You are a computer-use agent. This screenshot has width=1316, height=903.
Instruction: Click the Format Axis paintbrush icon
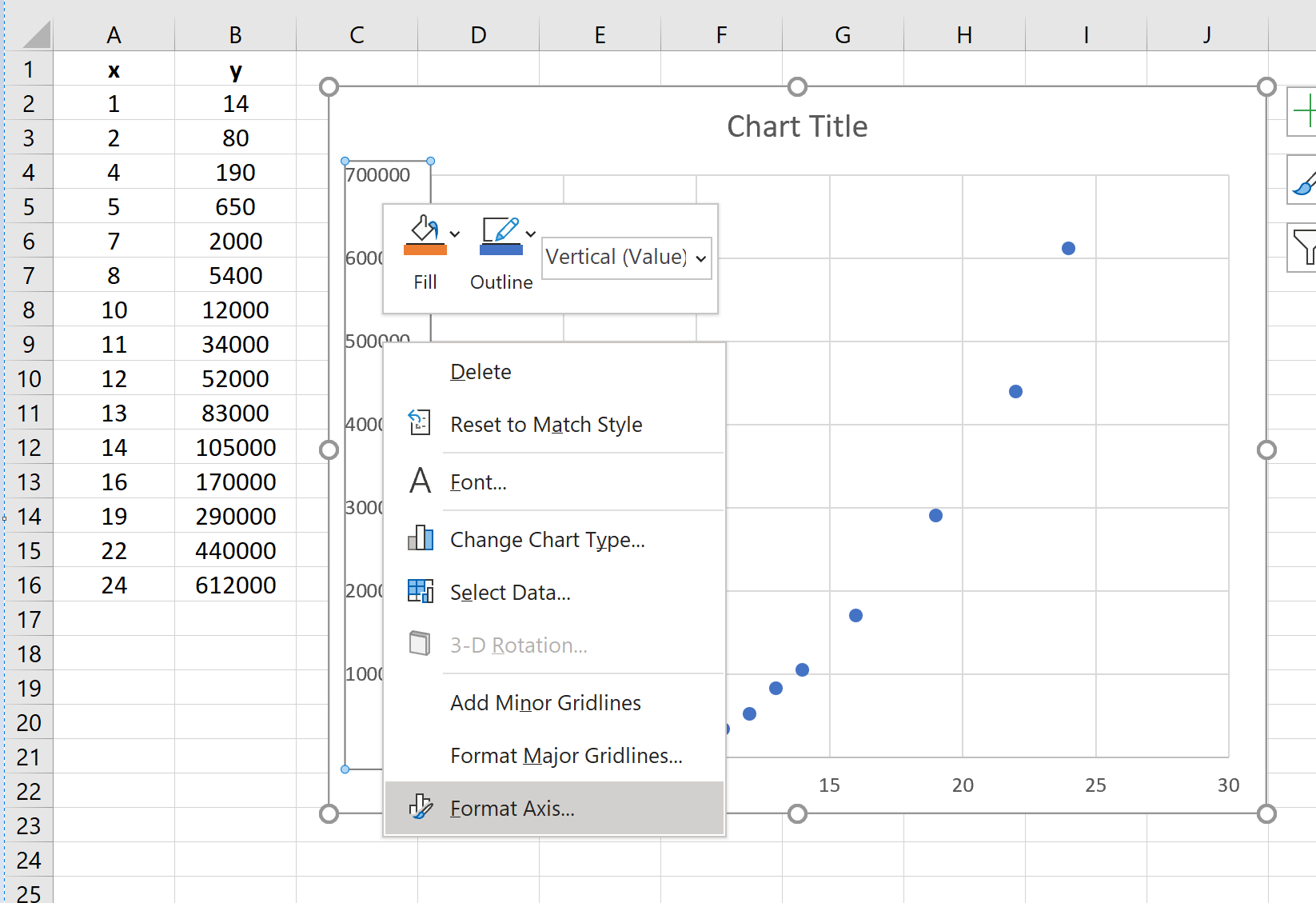(x=419, y=808)
